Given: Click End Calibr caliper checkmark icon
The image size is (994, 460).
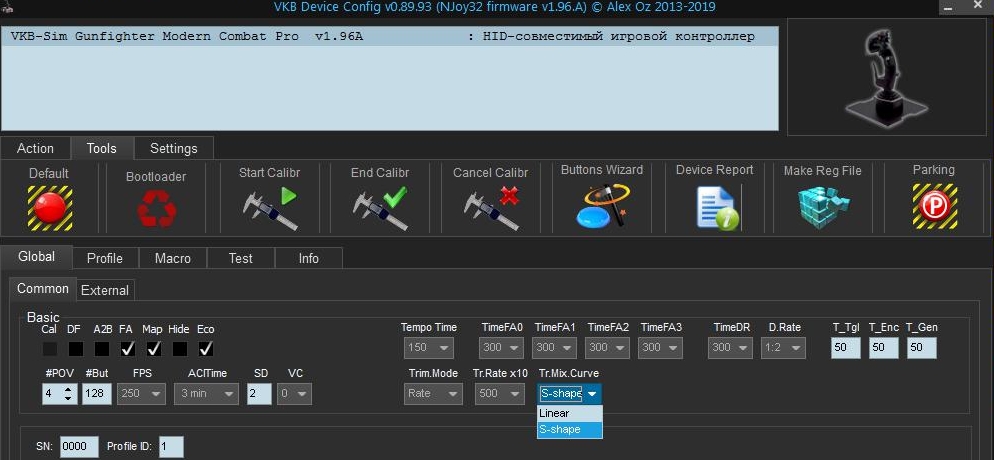Looking at the screenshot, I should [x=380, y=207].
